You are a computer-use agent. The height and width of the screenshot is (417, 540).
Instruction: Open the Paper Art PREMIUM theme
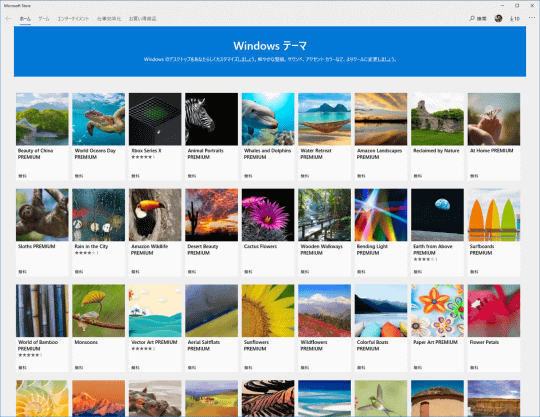coord(437,328)
